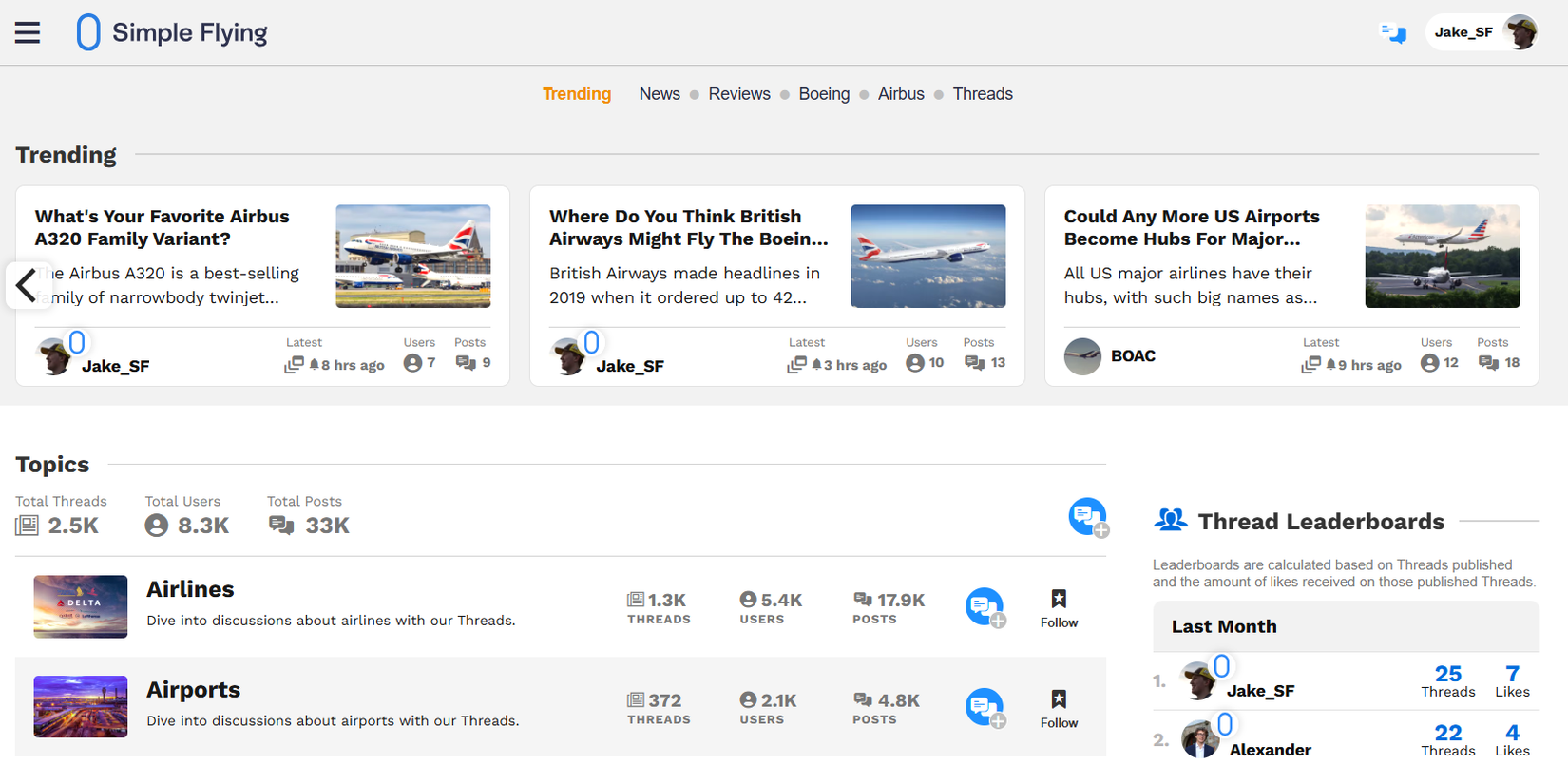Click Airports 372 threads stat
This screenshot has width=1568, height=765.
pyautogui.click(x=659, y=708)
